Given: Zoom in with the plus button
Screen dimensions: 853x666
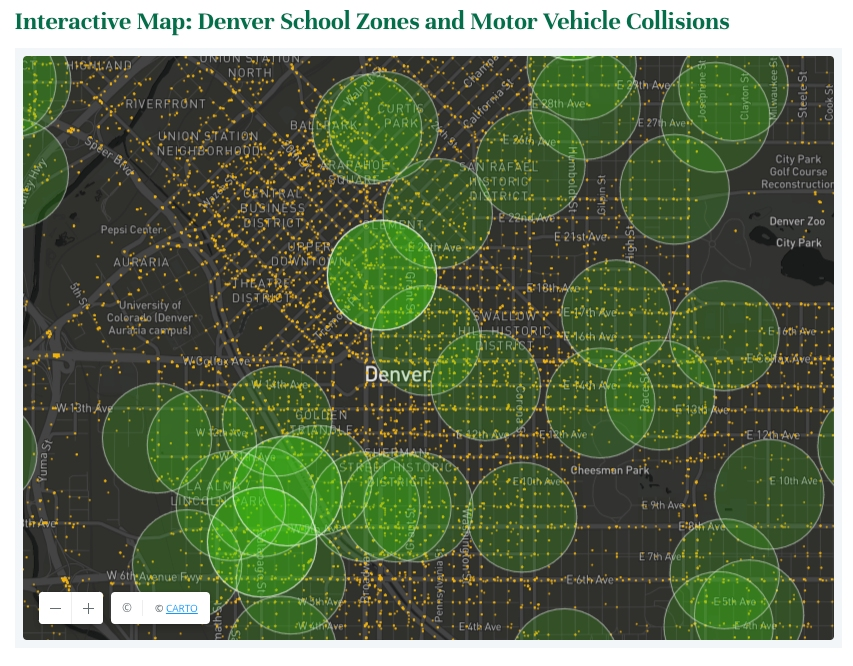Looking at the screenshot, I should point(88,608).
